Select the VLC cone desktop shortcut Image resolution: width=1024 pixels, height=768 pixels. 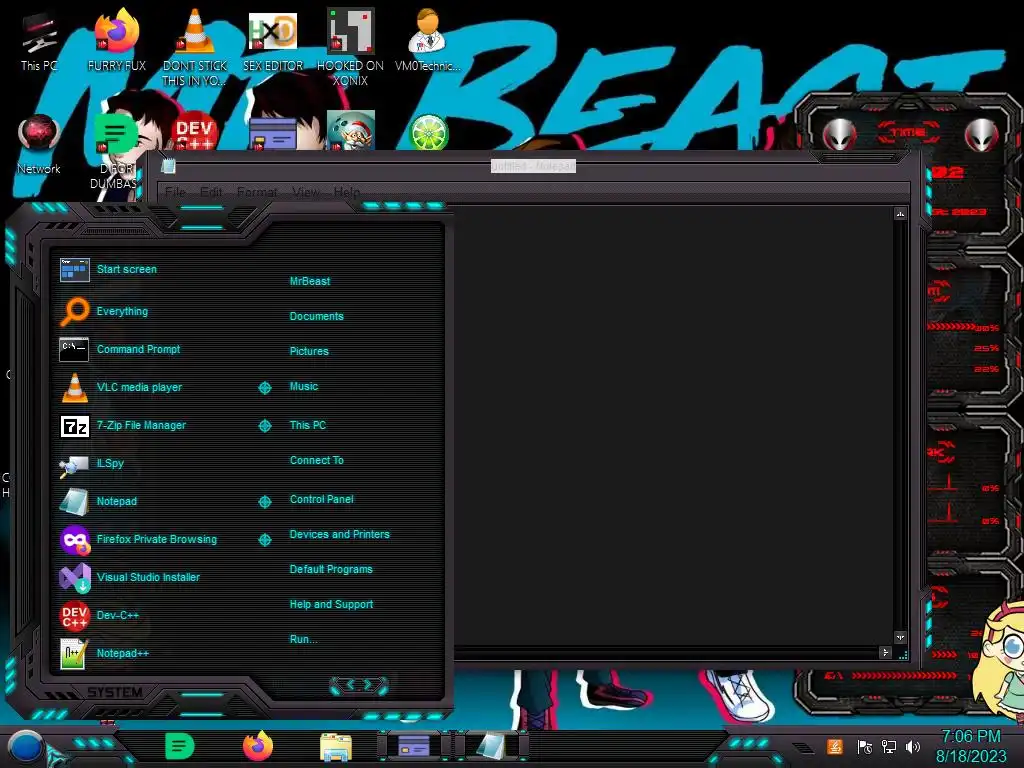[195, 46]
